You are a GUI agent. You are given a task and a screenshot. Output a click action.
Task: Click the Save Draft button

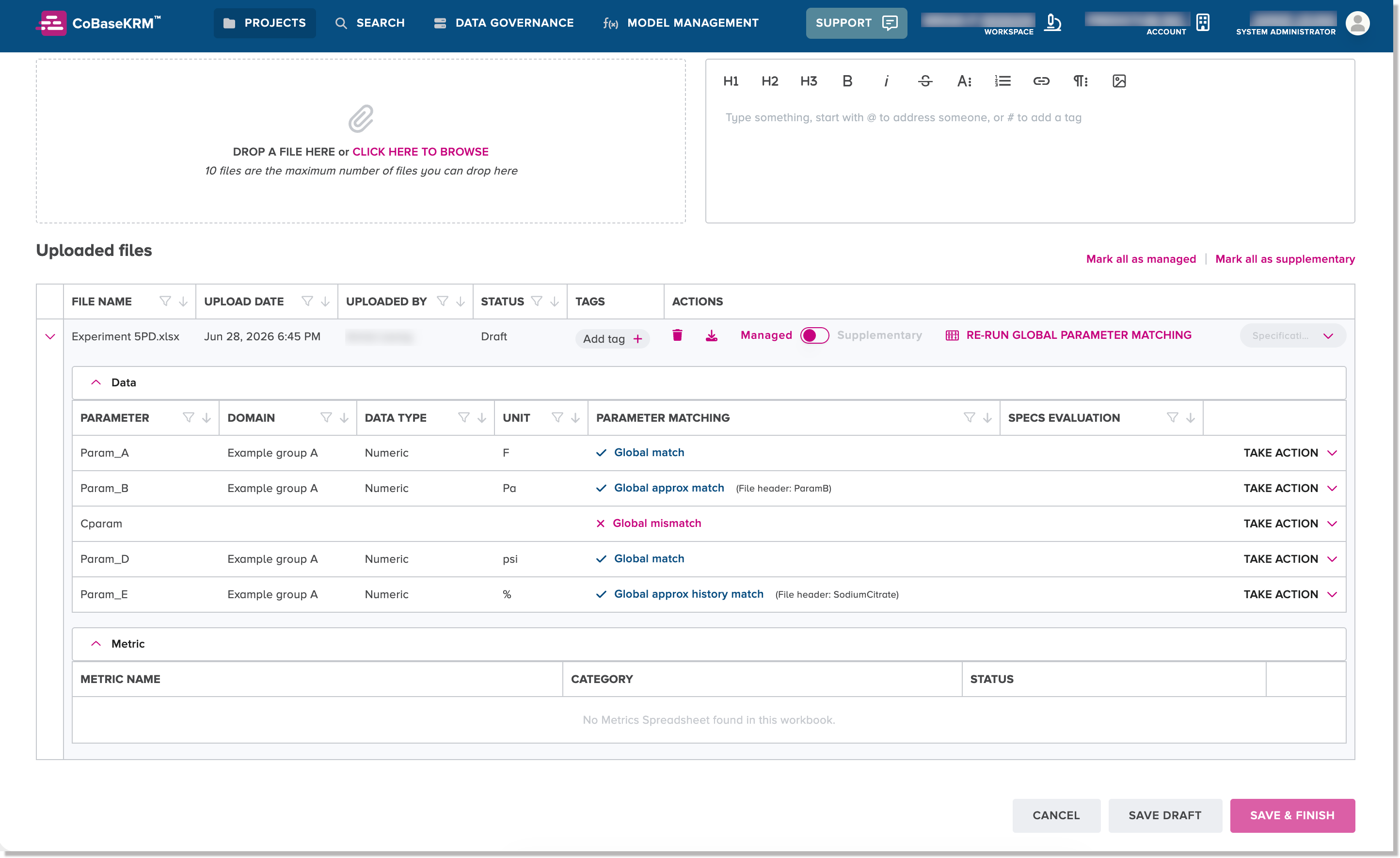pyautogui.click(x=1164, y=815)
